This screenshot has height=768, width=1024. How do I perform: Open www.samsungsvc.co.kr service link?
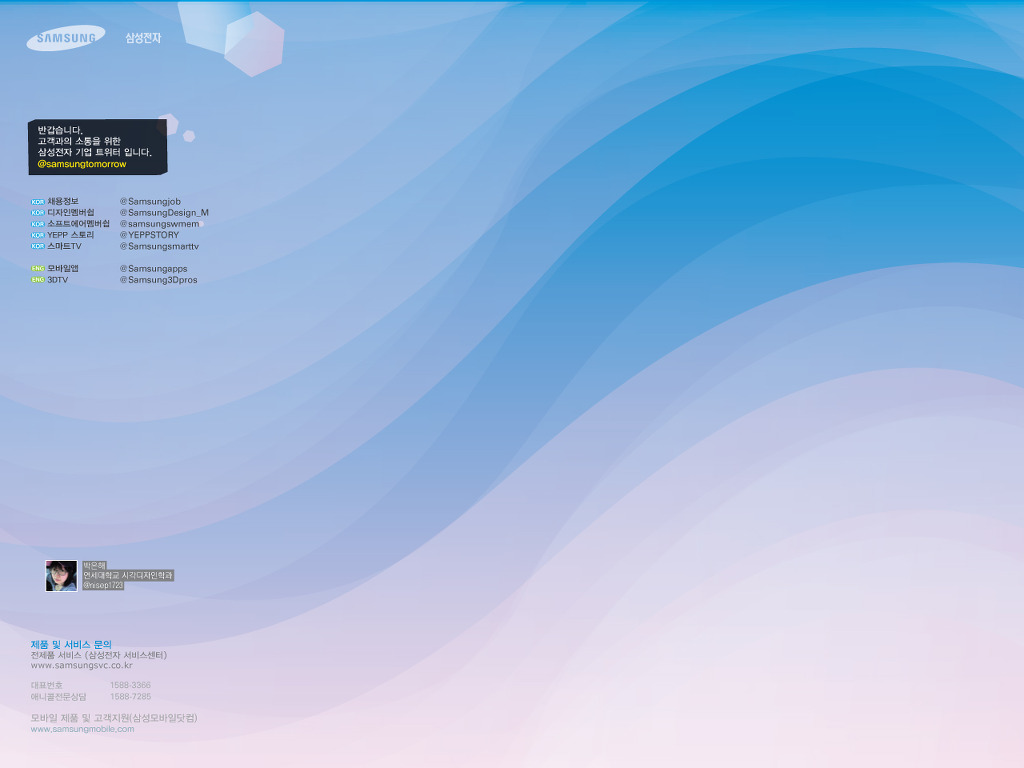[x=82, y=665]
